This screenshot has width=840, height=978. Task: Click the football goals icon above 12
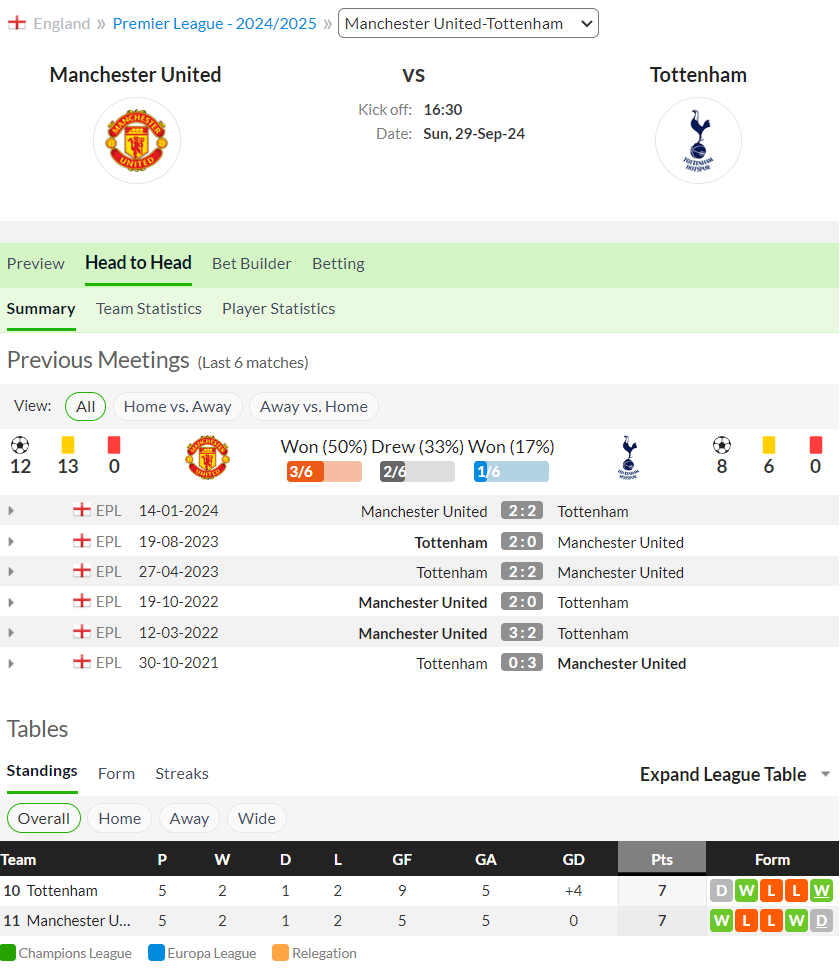(x=20, y=445)
